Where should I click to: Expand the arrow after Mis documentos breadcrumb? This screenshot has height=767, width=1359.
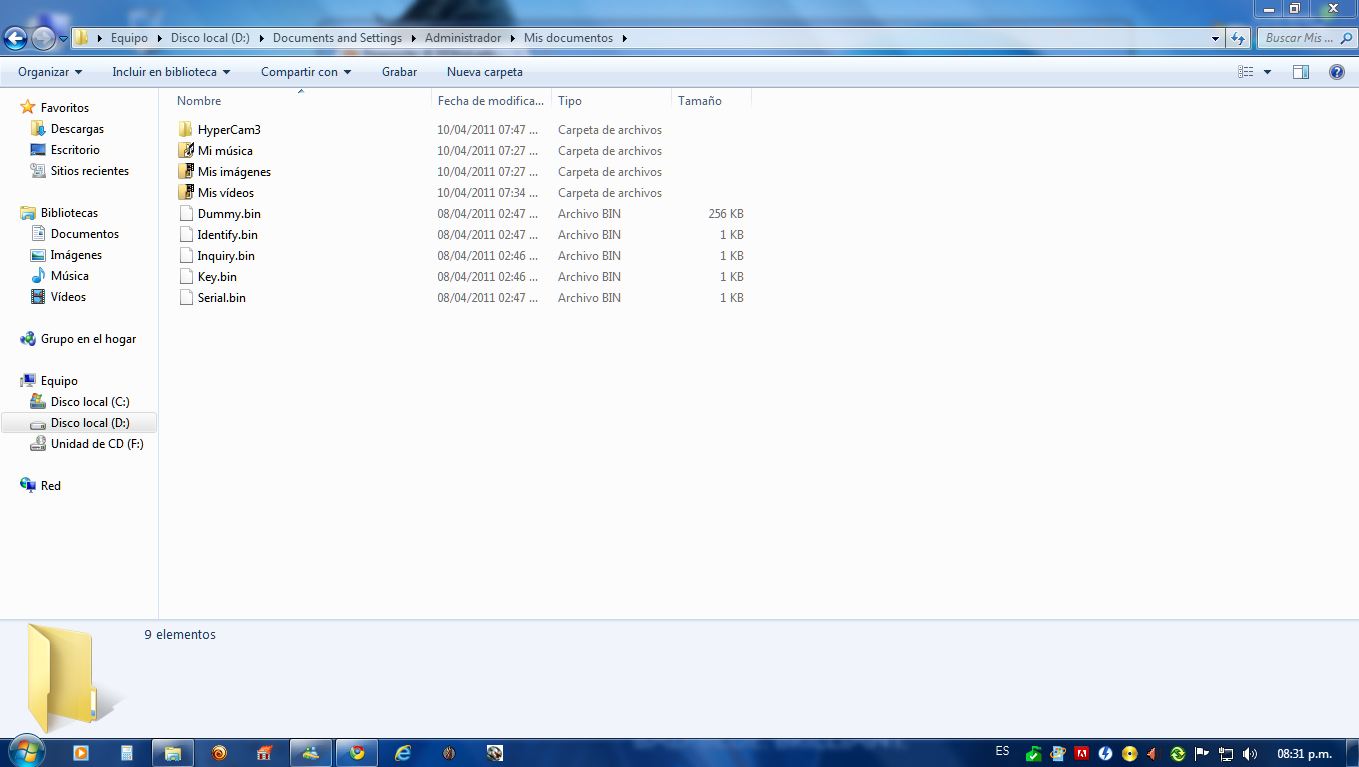pyautogui.click(x=625, y=38)
